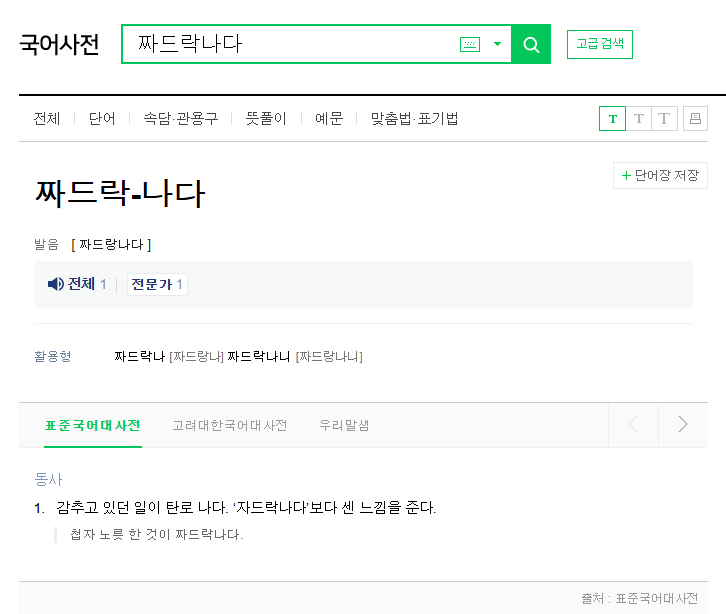Play the 전체 pronunciation speaker icon
The height and width of the screenshot is (614, 726).
[57, 285]
